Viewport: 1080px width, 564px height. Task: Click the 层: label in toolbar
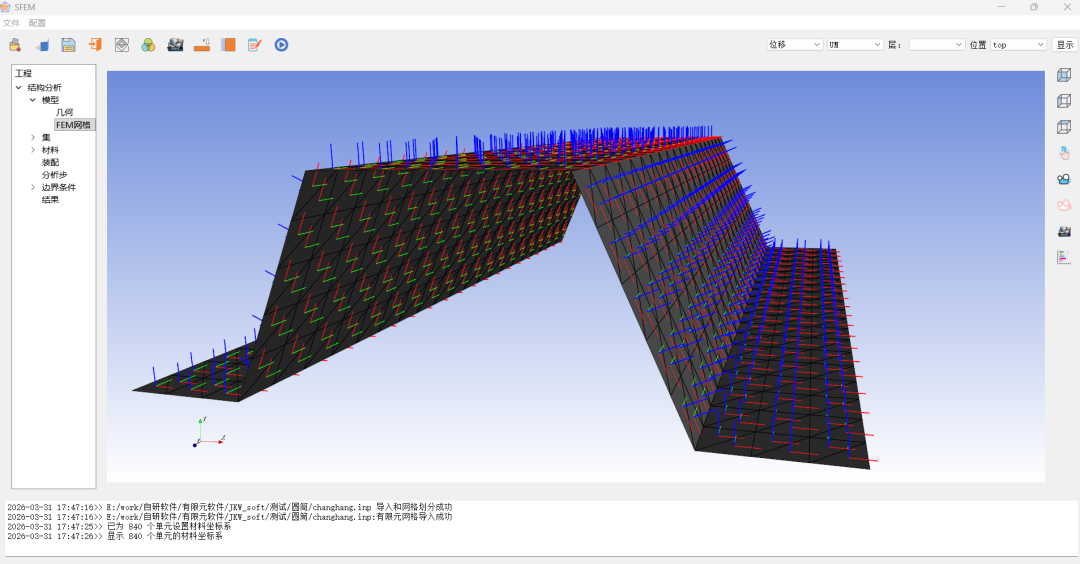(895, 45)
